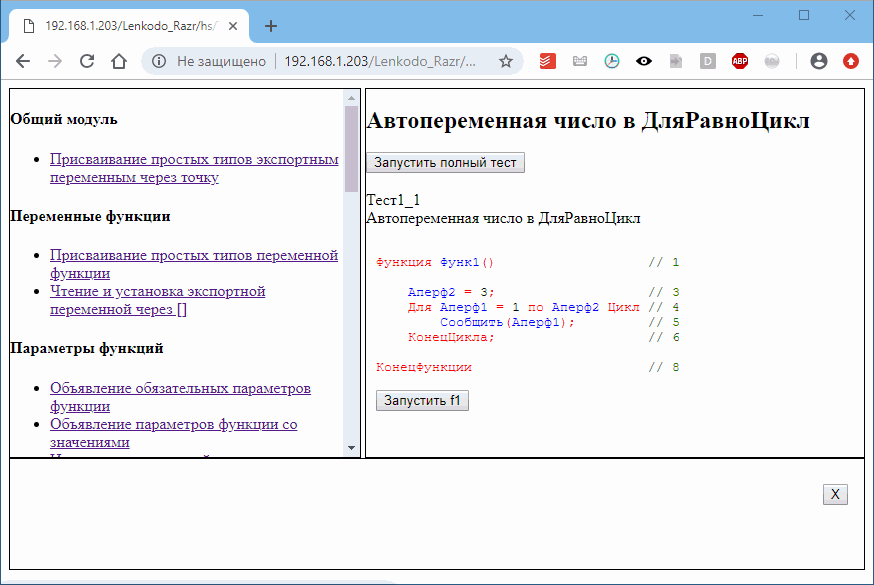Go forward to the next page

(x=55, y=61)
